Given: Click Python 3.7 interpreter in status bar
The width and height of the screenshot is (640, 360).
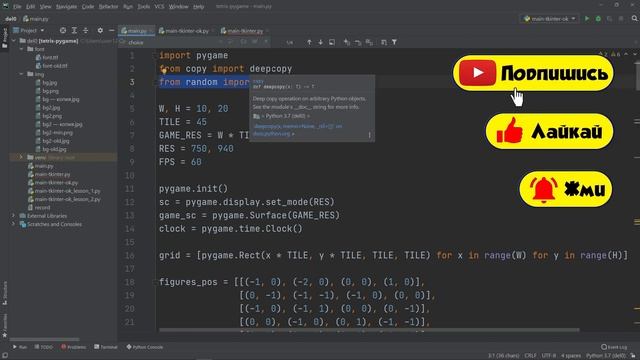Looking at the screenshot, I should pos(606,356).
